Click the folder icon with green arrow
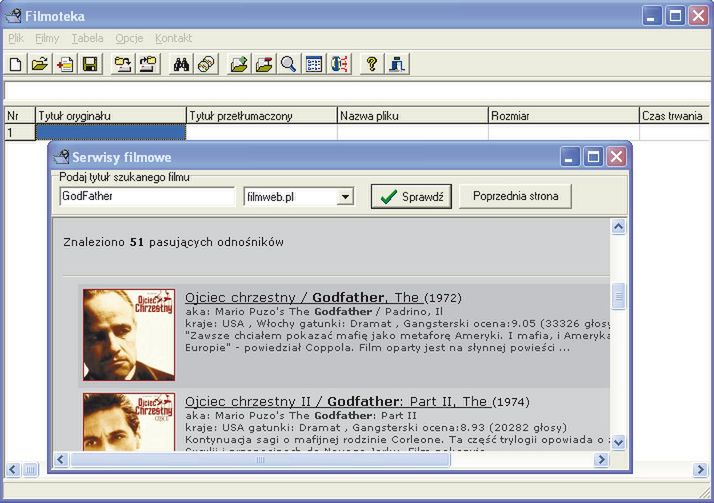714x503 pixels. pos(239,64)
